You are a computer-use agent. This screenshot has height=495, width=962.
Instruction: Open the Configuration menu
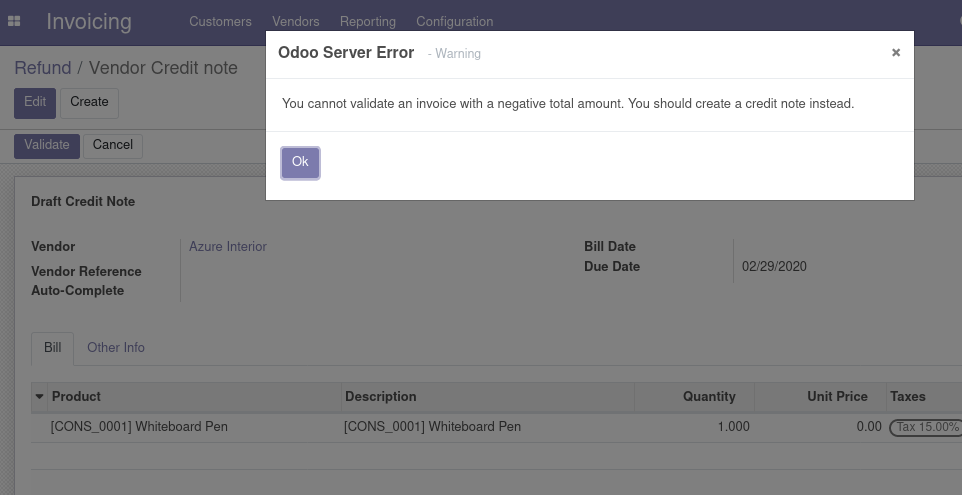coord(455,21)
